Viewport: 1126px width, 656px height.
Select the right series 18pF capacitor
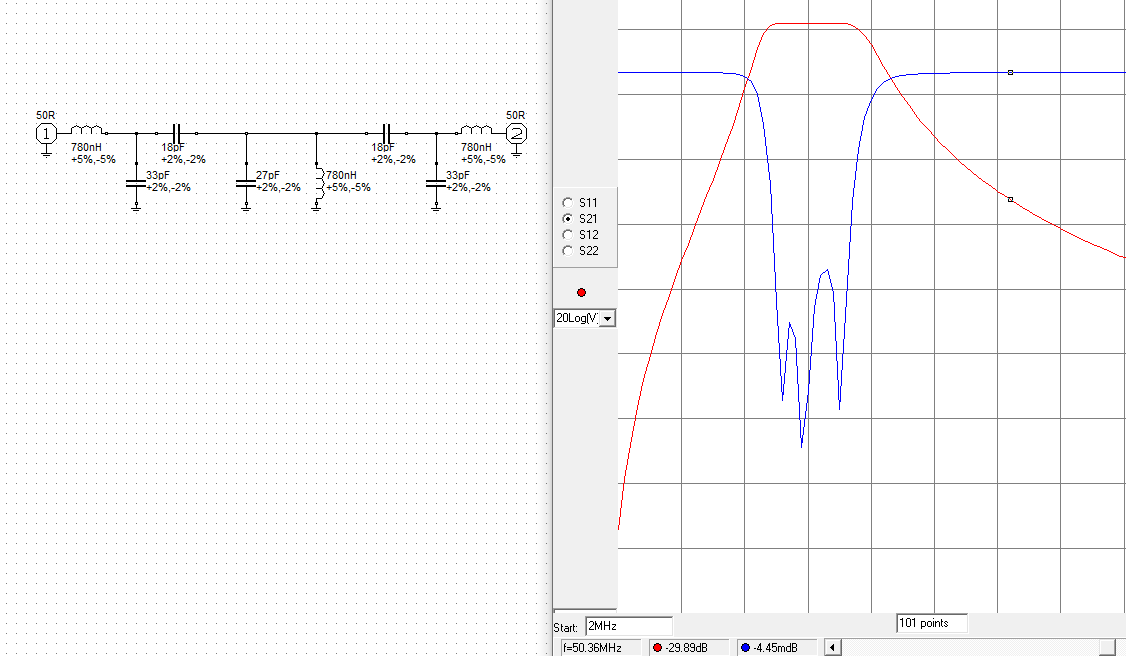tap(387, 133)
